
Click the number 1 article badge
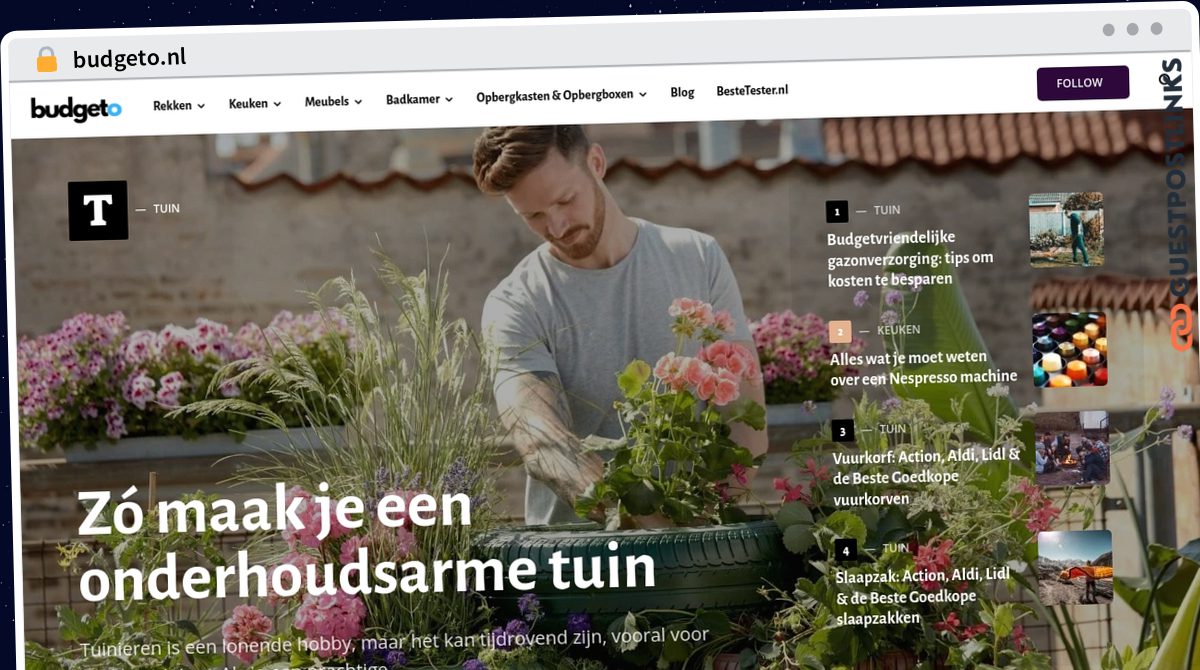coord(837,212)
